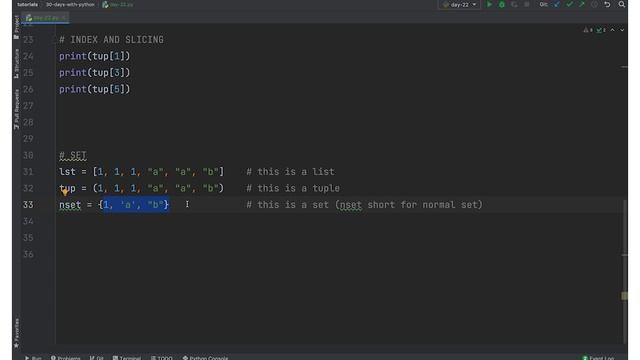Viewport: 640px width, 360px height.
Task: Select the day-22.py editor tab
Action: (x=45, y=18)
